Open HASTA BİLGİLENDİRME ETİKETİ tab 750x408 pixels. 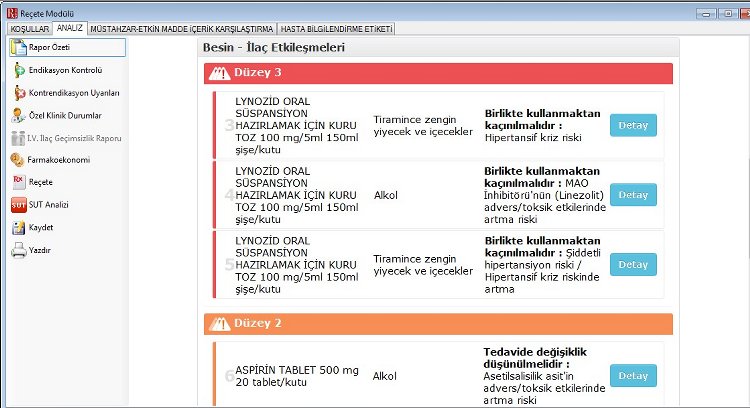pyautogui.click(x=336, y=29)
